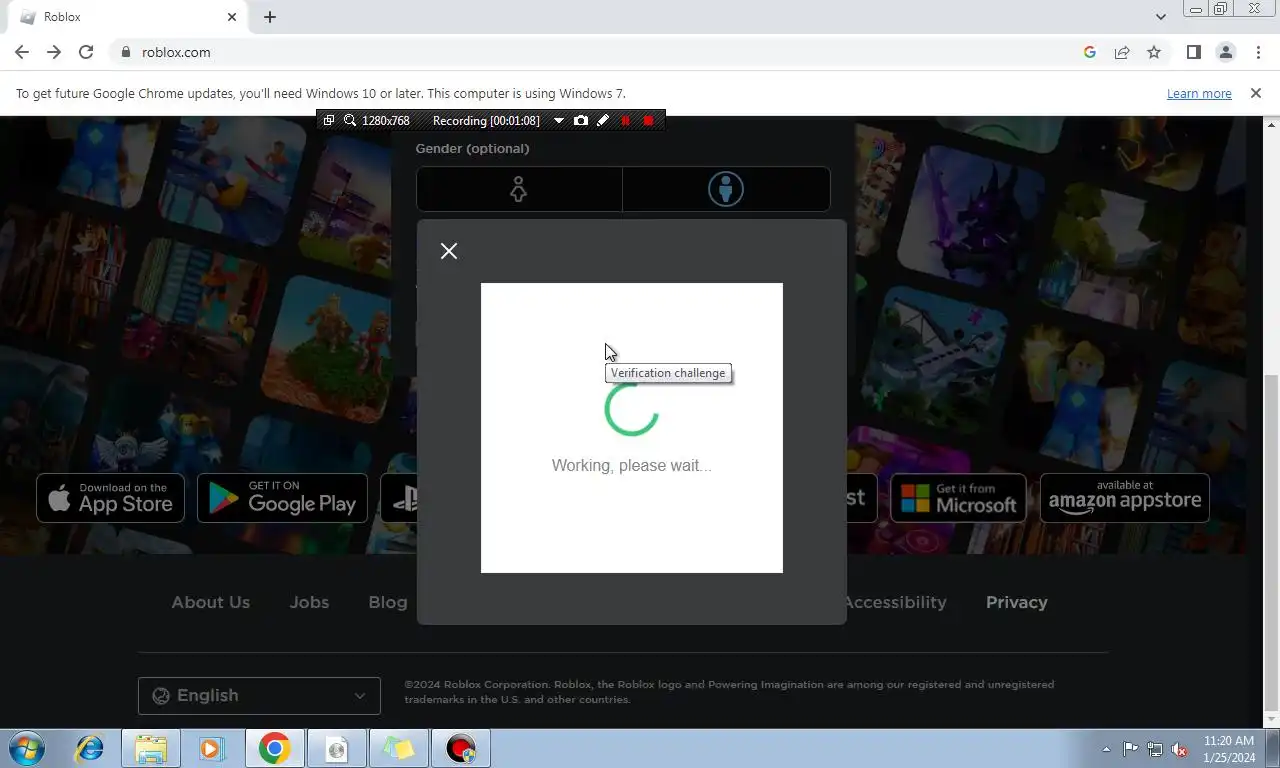Toggle Chrome side panel
Image resolution: width=1280 pixels, height=768 pixels.
[1193, 52]
